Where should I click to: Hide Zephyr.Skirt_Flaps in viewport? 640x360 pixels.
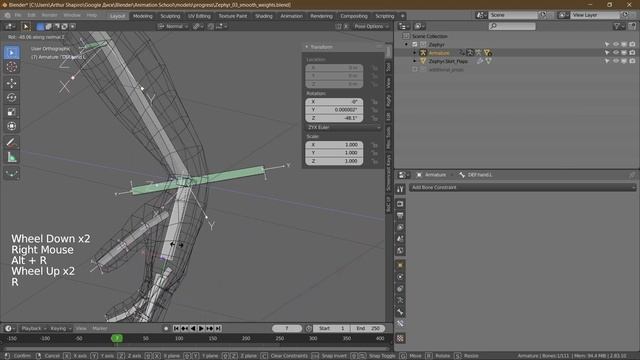coord(616,61)
